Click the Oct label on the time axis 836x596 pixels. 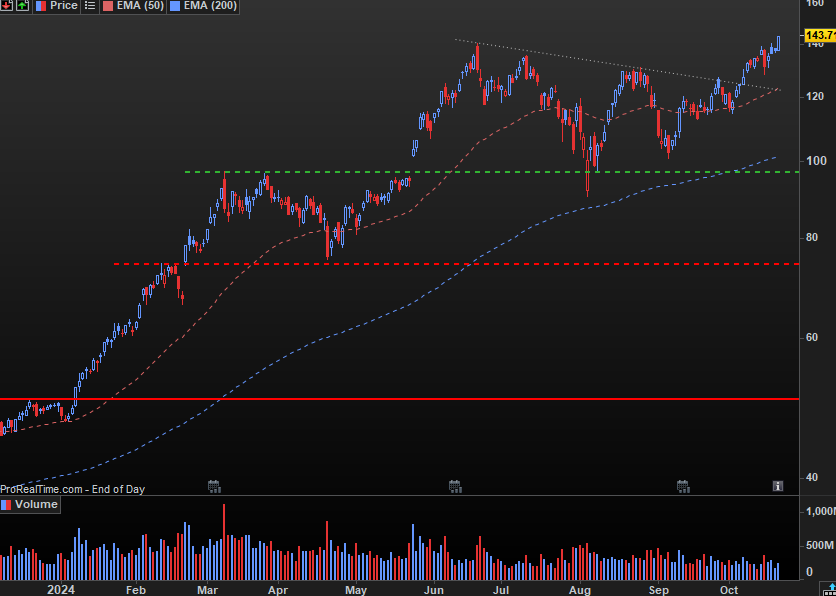click(x=729, y=590)
